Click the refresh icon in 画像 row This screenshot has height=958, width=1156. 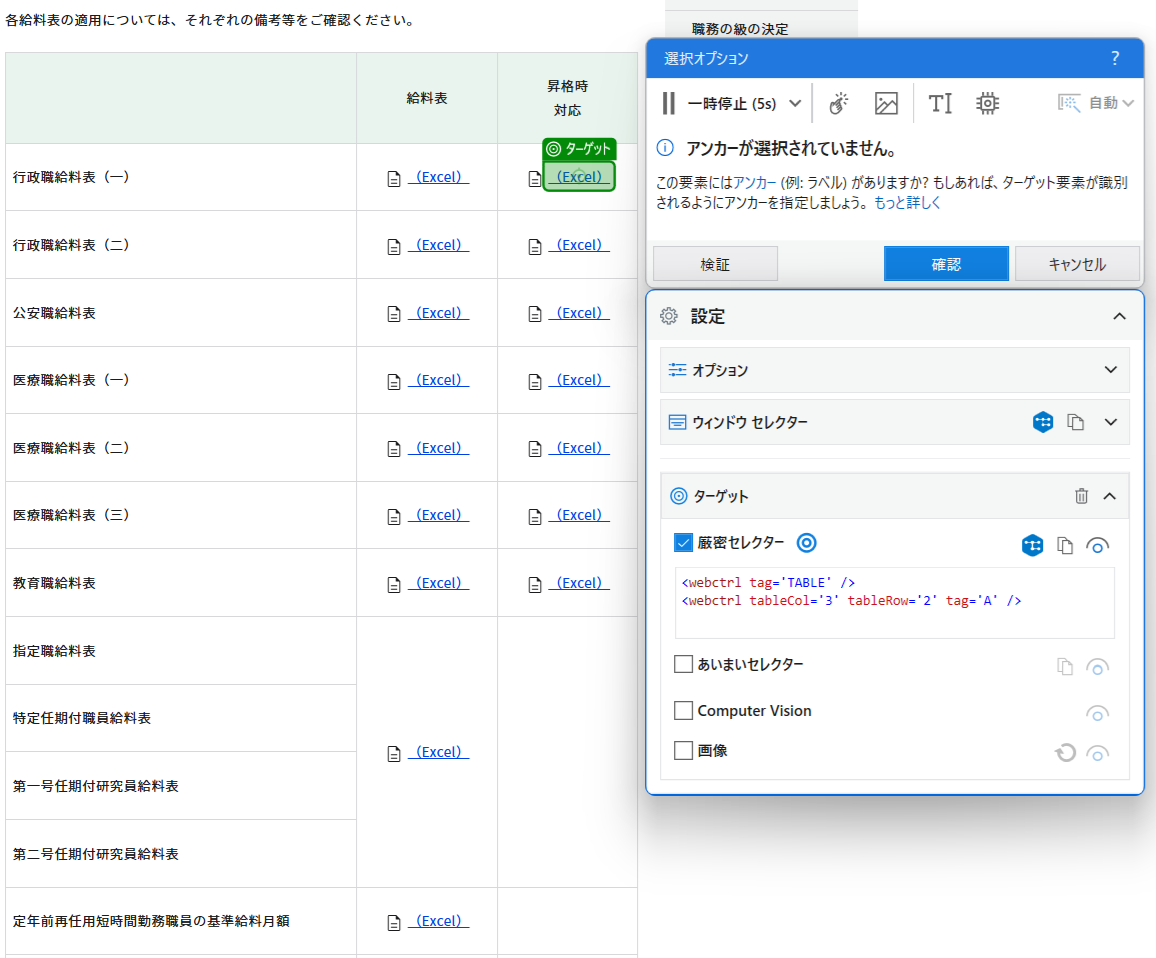[x=1065, y=753]
